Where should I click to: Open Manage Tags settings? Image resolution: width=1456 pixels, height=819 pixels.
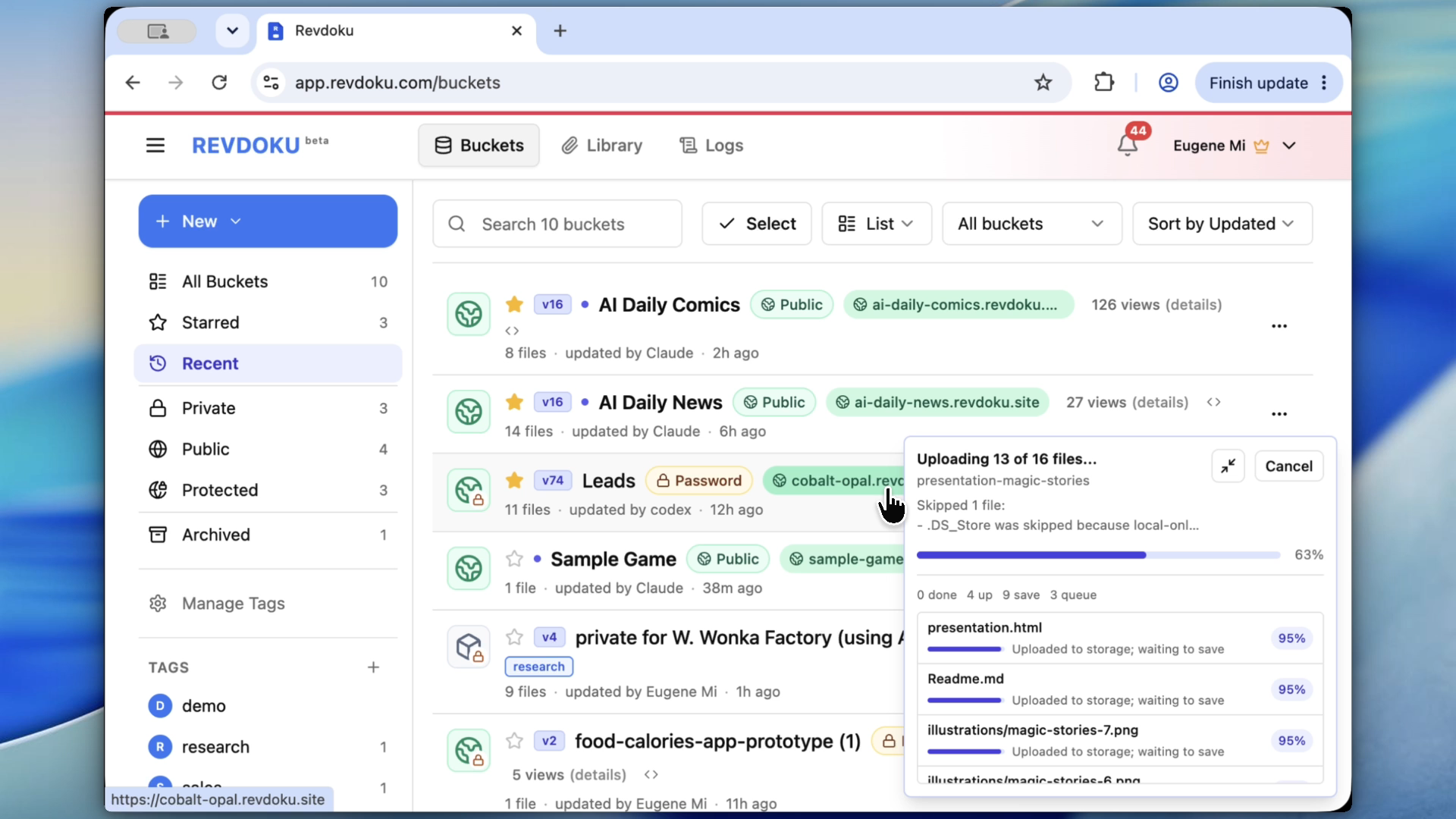coord(217,604)
